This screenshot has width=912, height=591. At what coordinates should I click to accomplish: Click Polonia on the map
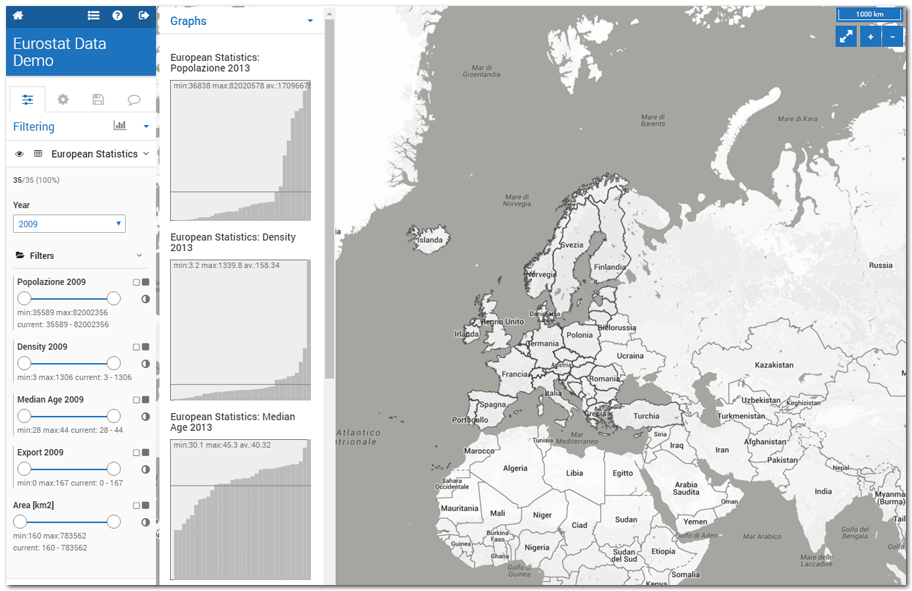point(579,335)
